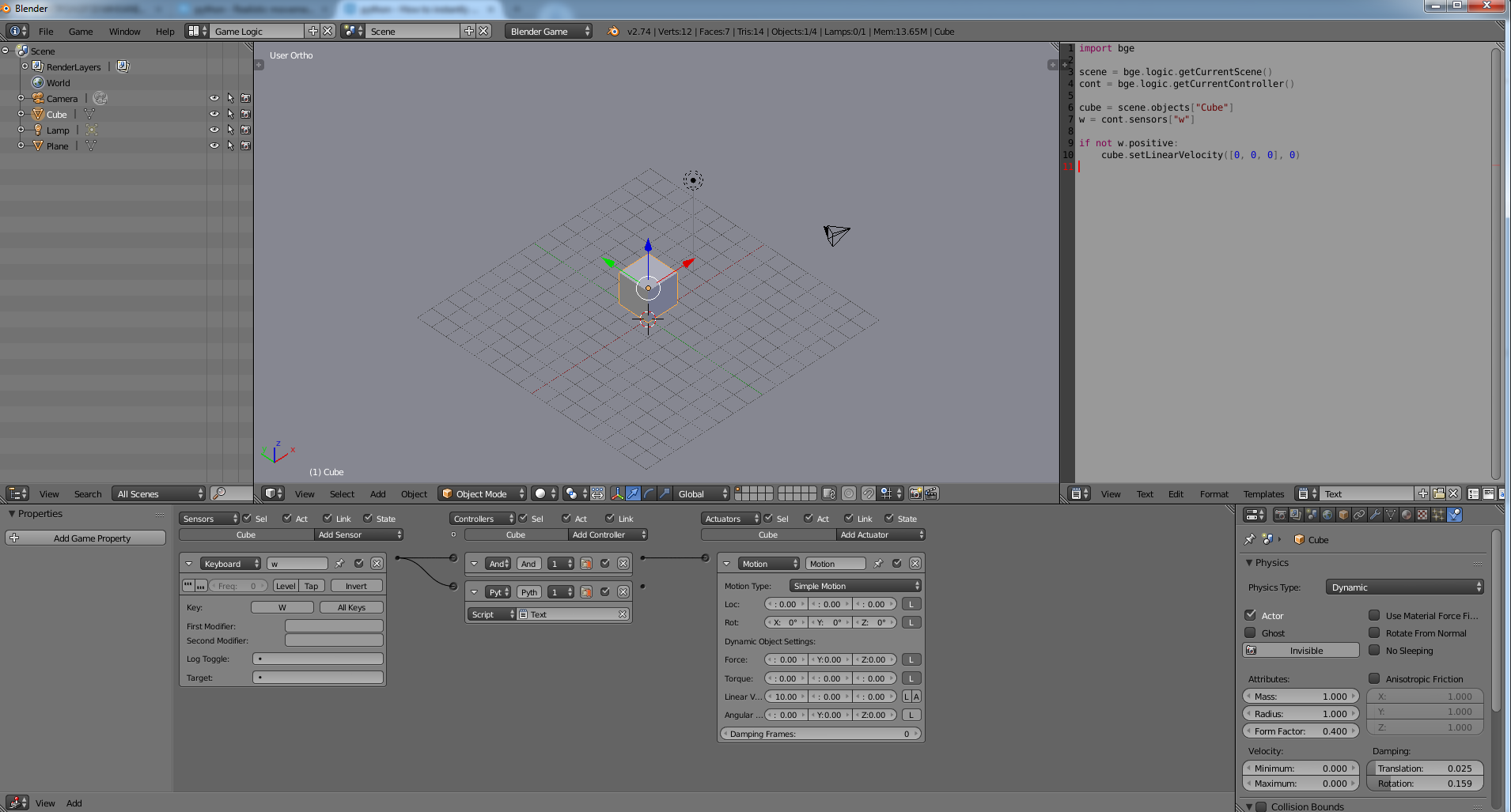Toggle the Sensors State checkbox
Image resolution: width=1511 pixels, height=812 pixels.
[x=368, y=518]
